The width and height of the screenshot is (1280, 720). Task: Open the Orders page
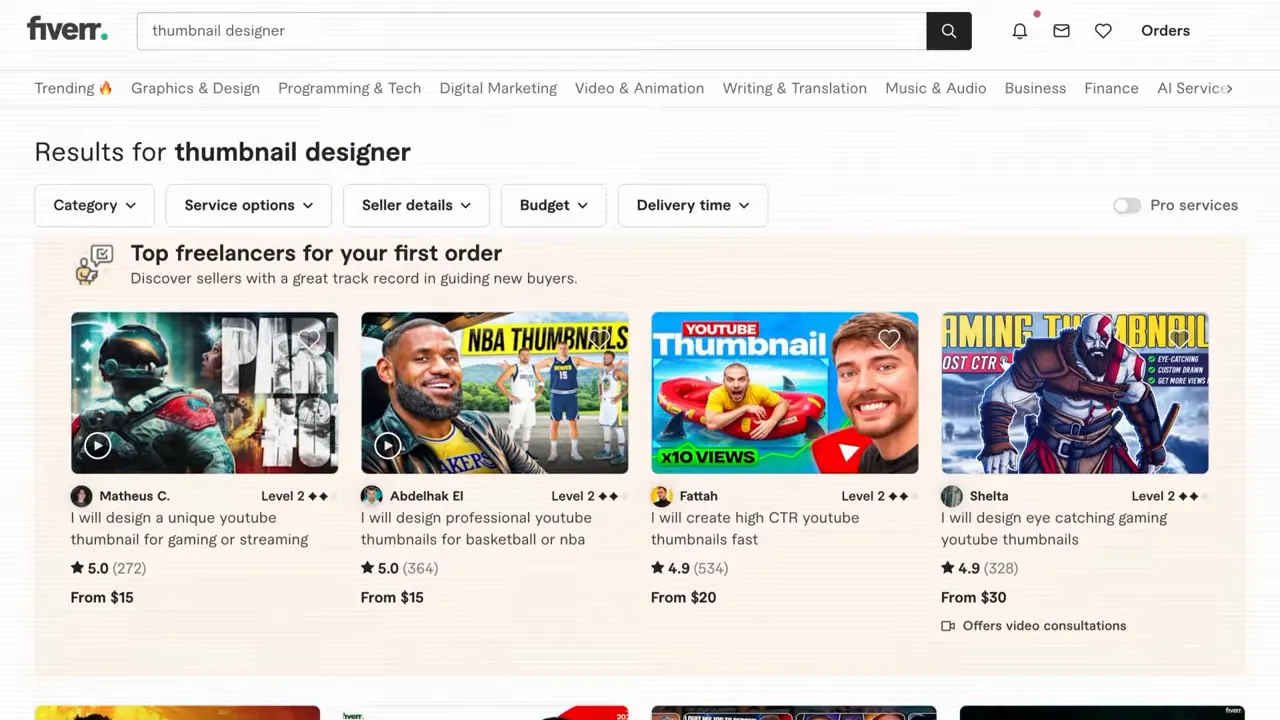pos(1165,31)
